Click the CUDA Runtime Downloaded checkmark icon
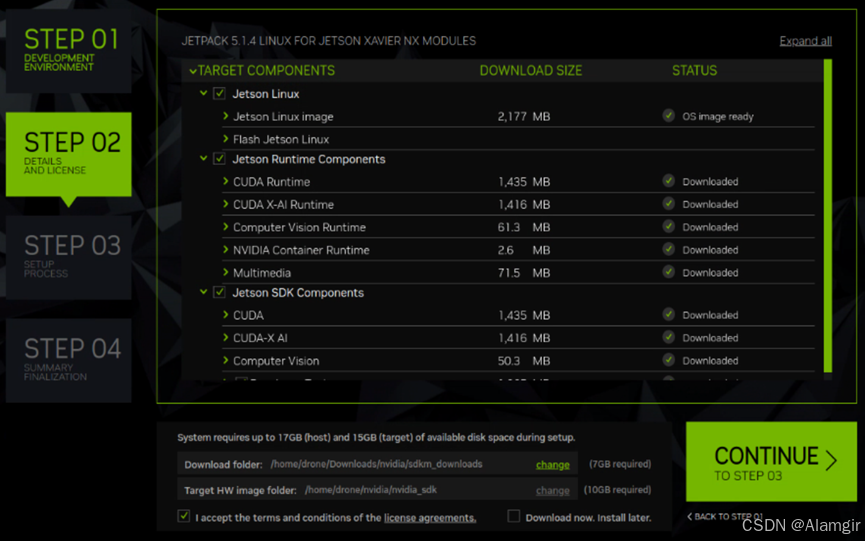 [668, 181]
